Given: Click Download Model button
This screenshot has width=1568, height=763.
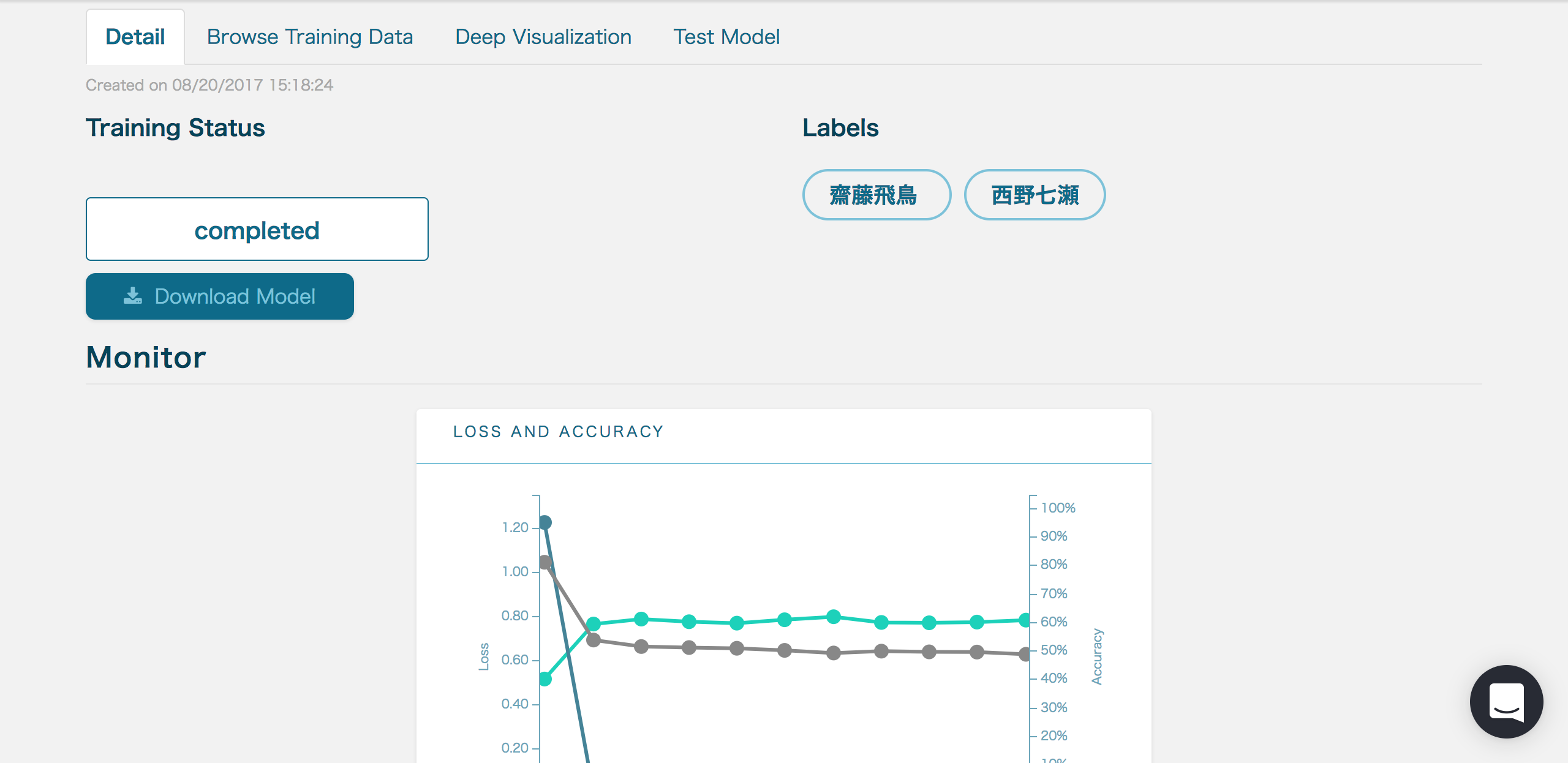Looking at the screenshot, I should pos(220,295).
